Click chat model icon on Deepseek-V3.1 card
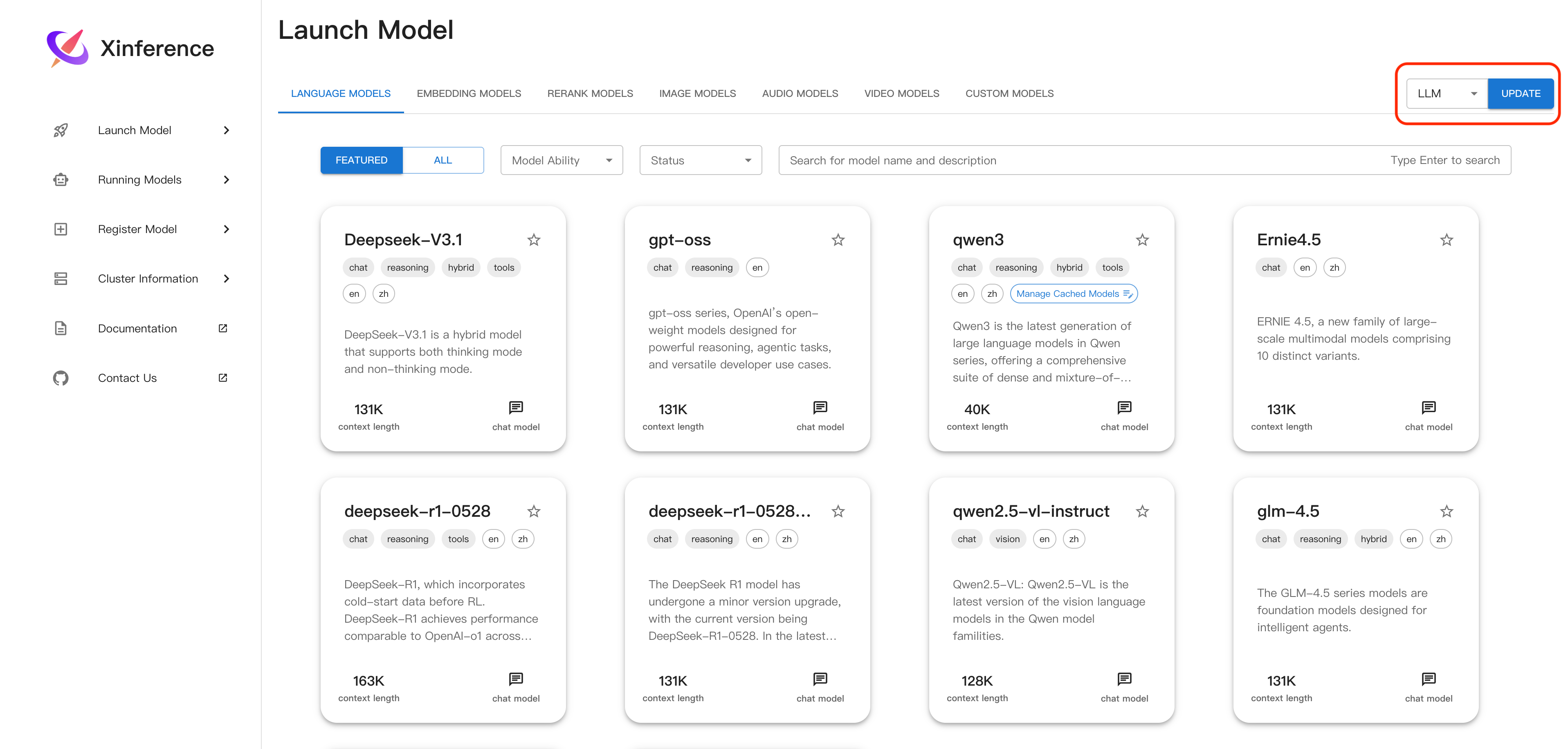This screenshot has width=1568, height=749. (x=516, y=408)
